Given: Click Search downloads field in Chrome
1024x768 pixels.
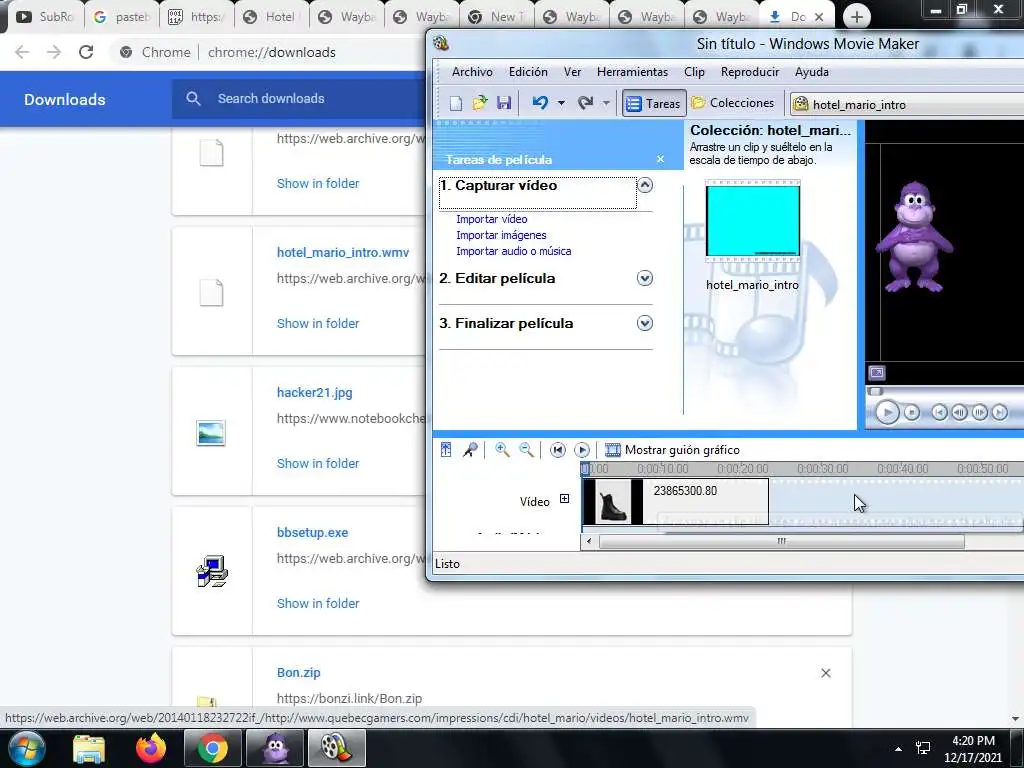Looking at the screenshot, I should (x=300, y=99).
